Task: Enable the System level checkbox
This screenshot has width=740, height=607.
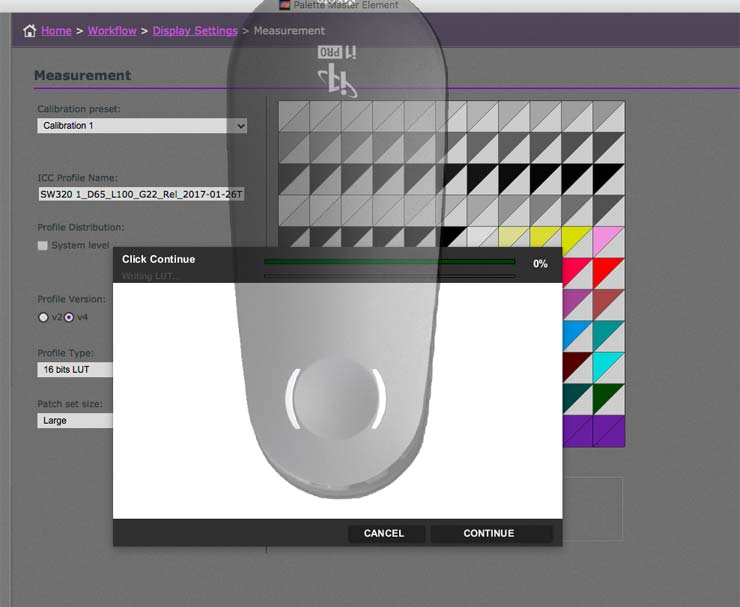Action: 42,245
